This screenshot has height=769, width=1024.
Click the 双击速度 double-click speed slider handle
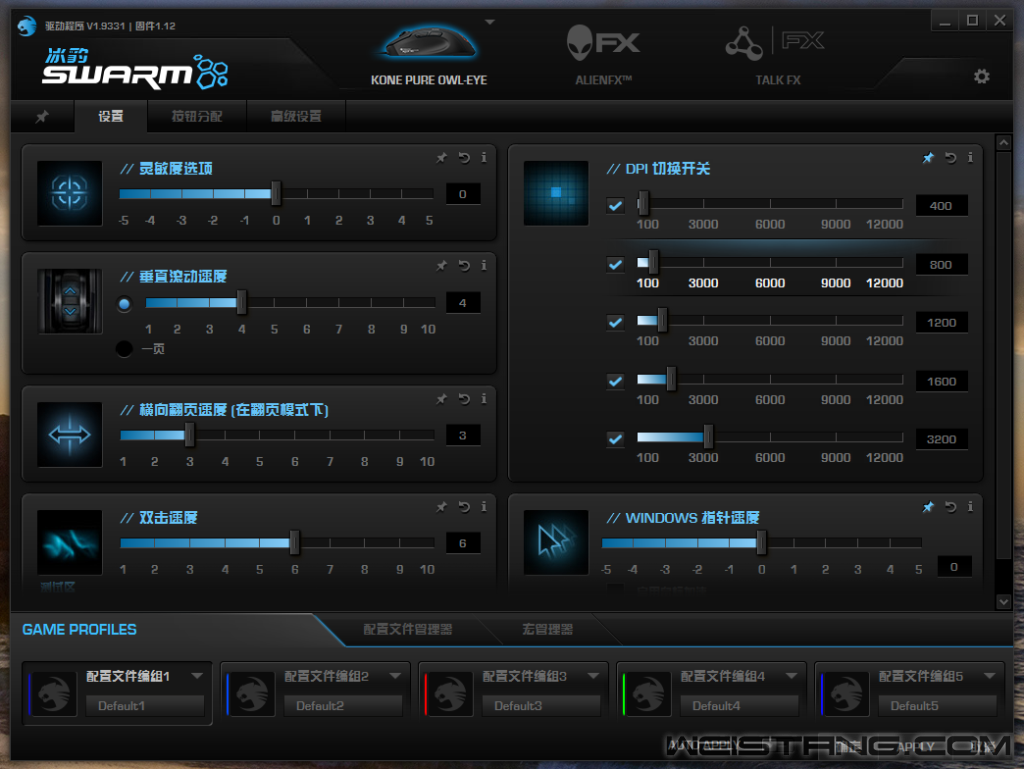(x=295, y=542)
